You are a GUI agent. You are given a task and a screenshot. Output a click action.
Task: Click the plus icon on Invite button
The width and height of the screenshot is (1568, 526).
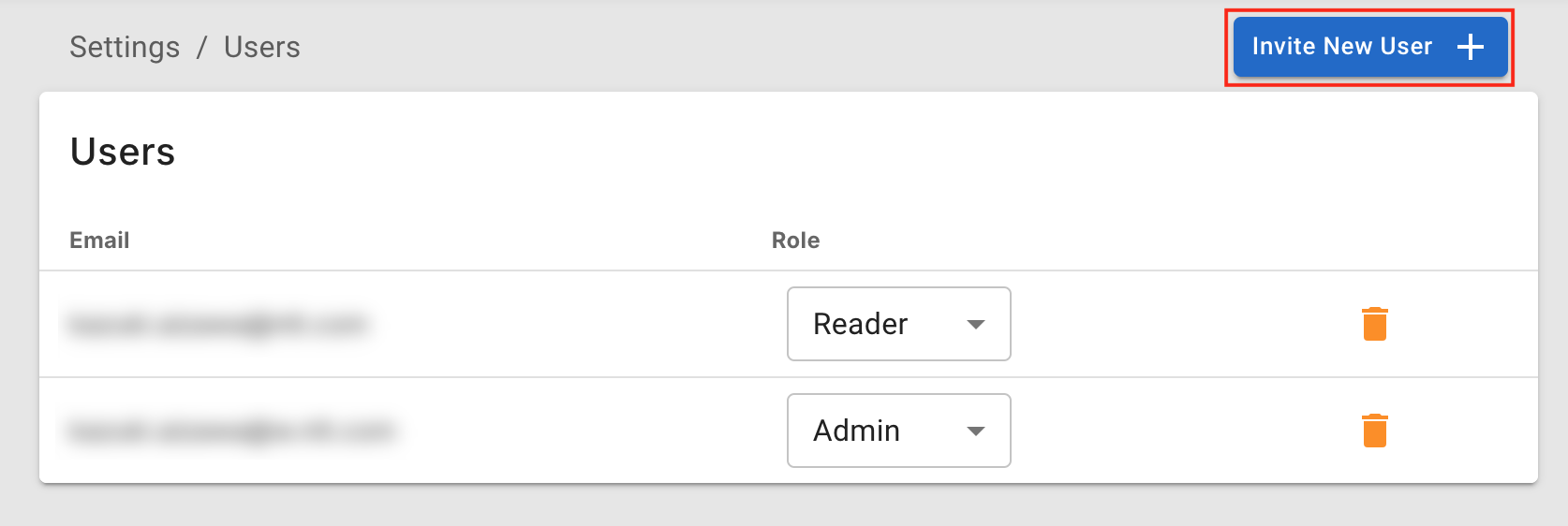[1471, 47]
